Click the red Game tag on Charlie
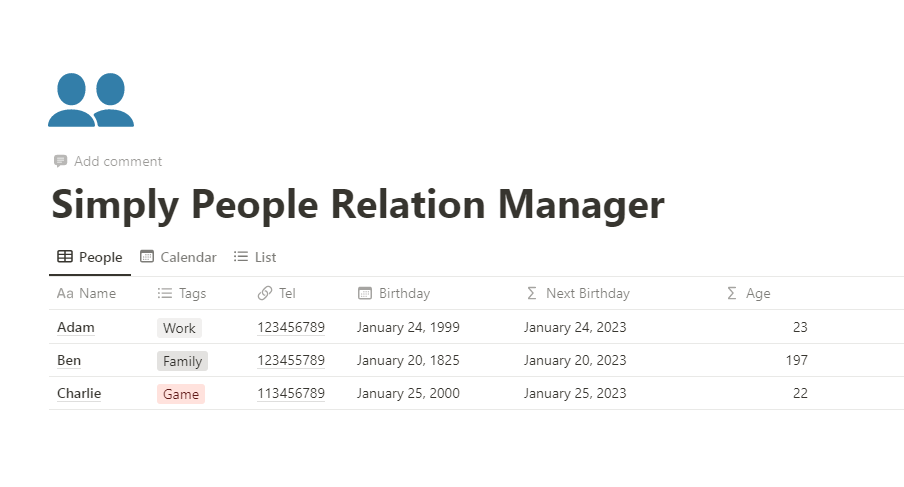Screen dimensions: 904x487 click(x=181, y=394)
